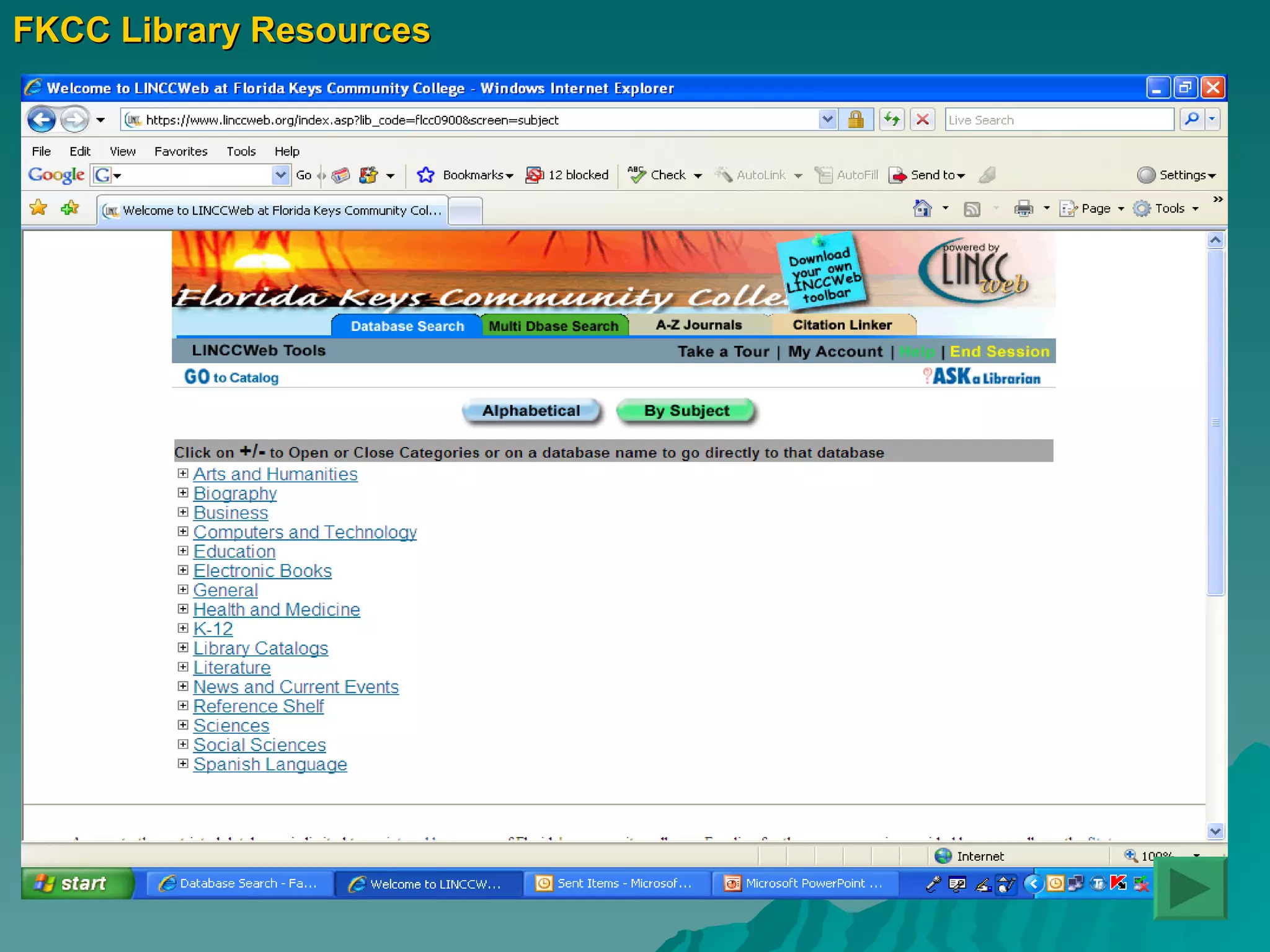Click the security lock icon in address bar
This screenshot has width=1270, height=952.
856,119
